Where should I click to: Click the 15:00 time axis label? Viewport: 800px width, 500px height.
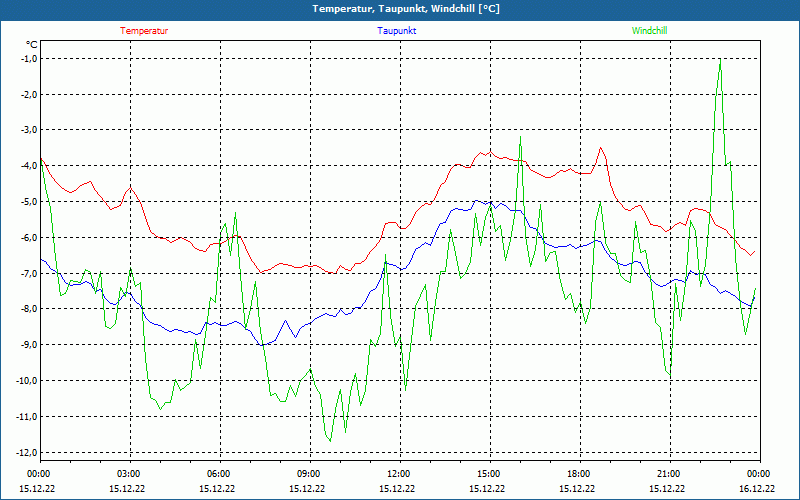click(490, 474)
